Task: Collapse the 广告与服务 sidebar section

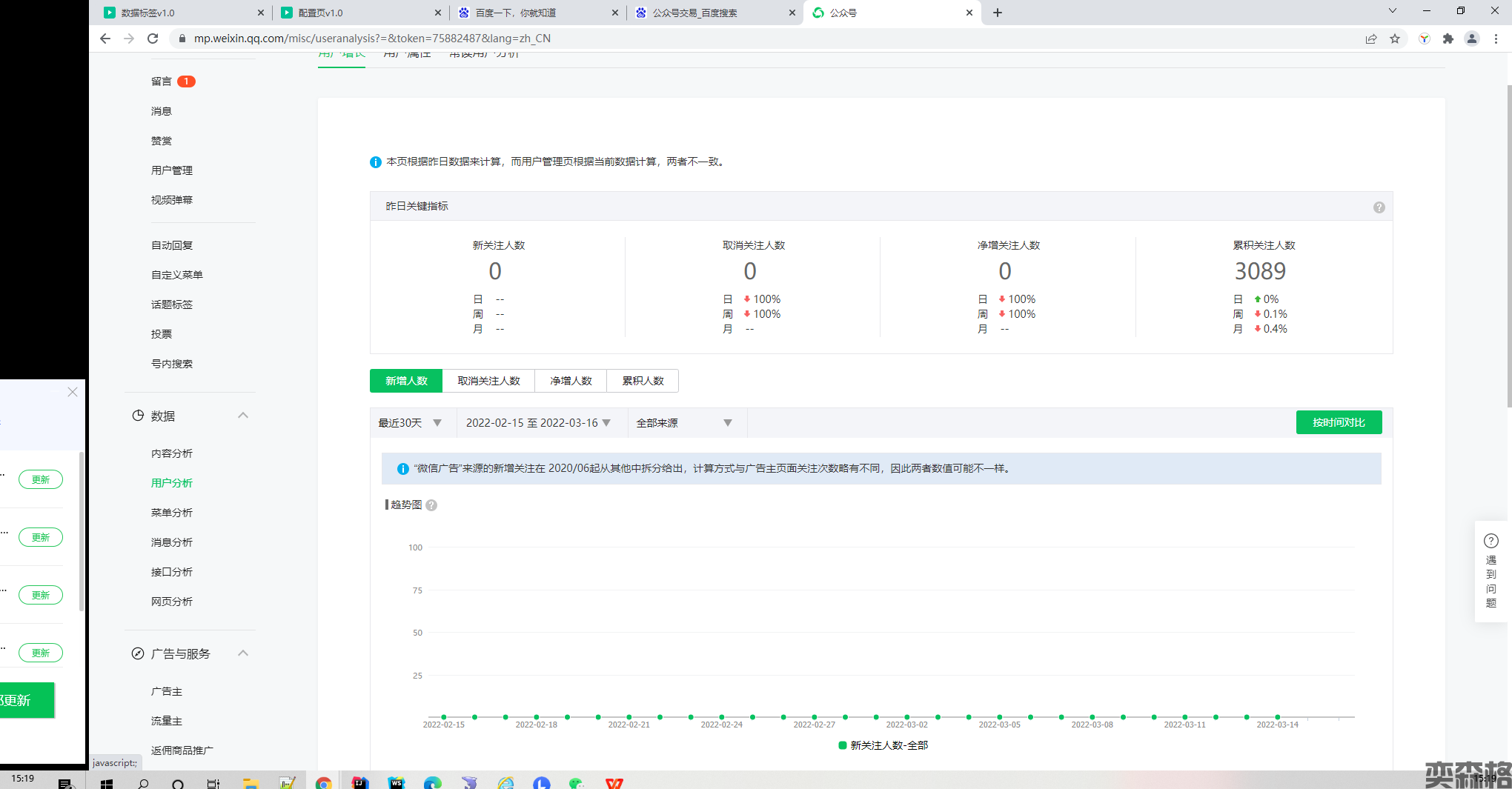Action: click(x=242, y=653)
